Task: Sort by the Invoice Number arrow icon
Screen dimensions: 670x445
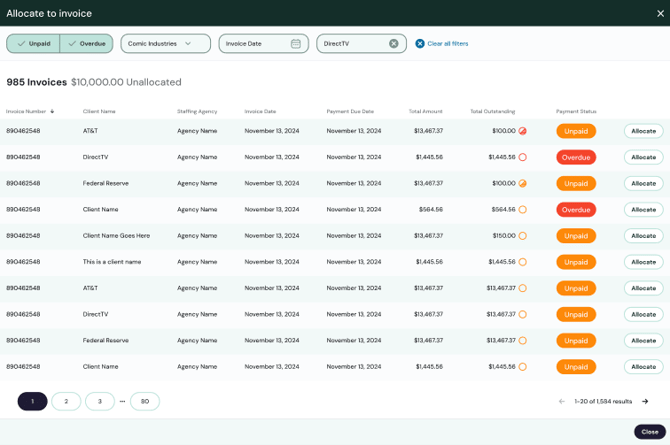Action: click(52, 111)
